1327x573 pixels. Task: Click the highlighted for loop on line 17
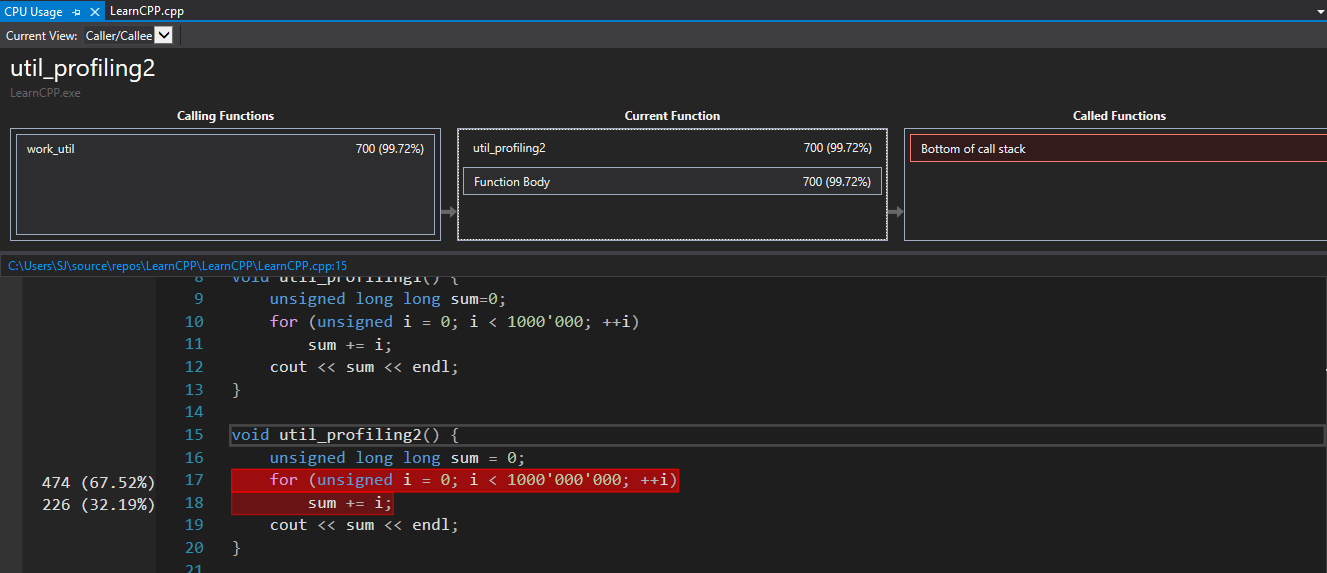coord(455,480)
